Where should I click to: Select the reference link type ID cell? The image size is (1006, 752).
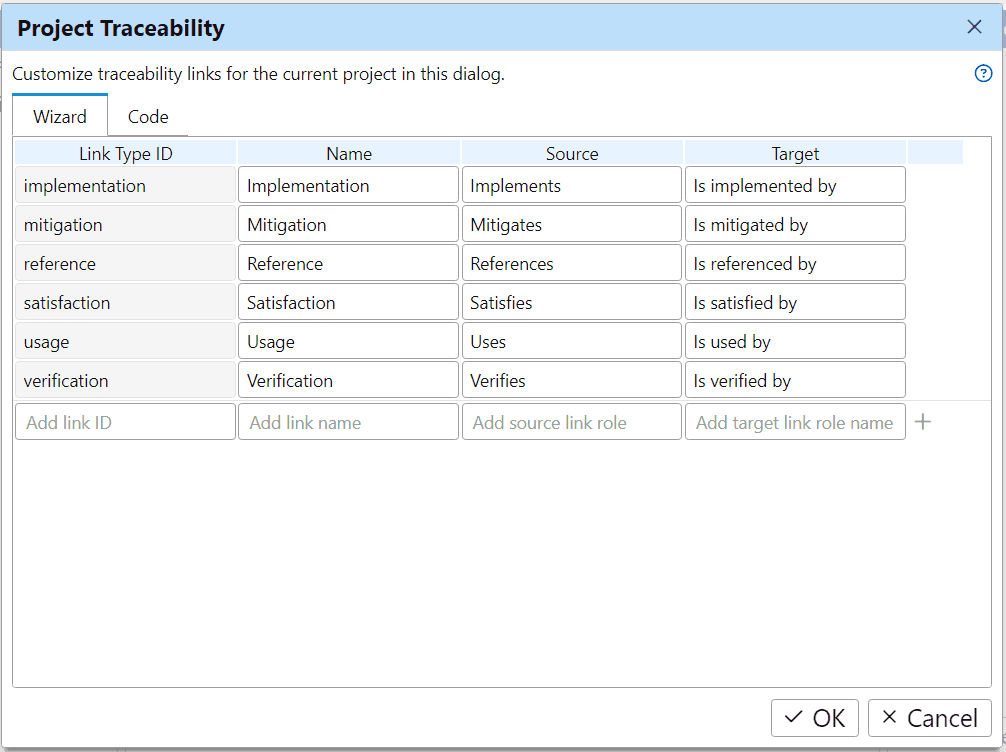(125, 263)
